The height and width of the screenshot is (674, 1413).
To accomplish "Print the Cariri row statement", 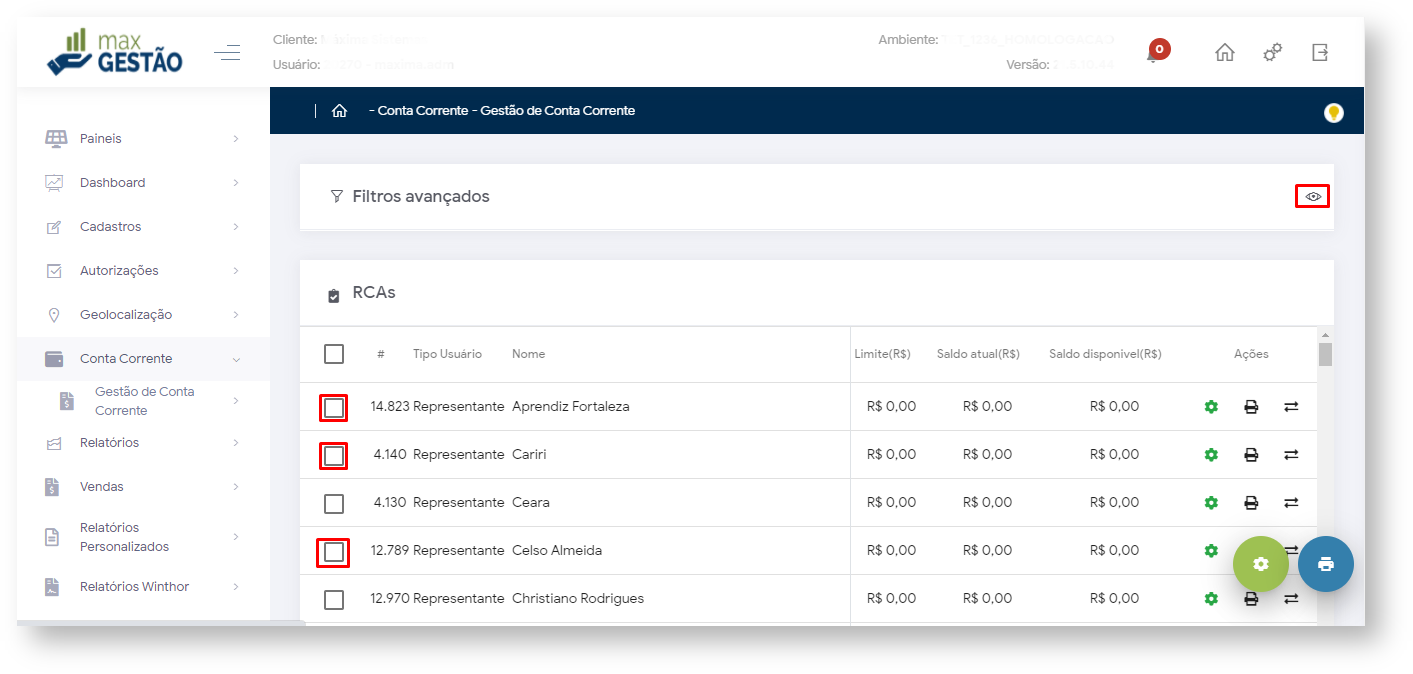I will pos(1251,455).
